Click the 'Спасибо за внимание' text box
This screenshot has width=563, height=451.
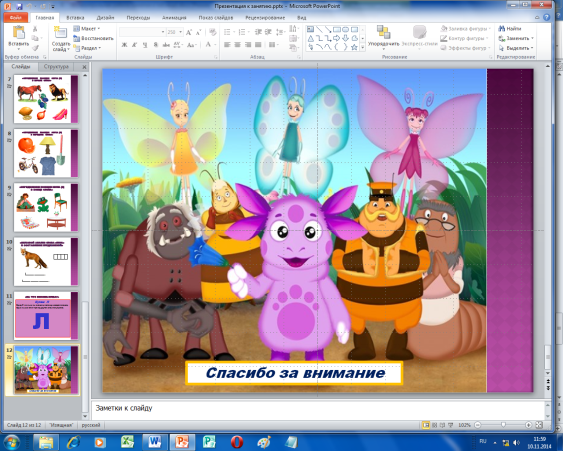pos(294,373)
